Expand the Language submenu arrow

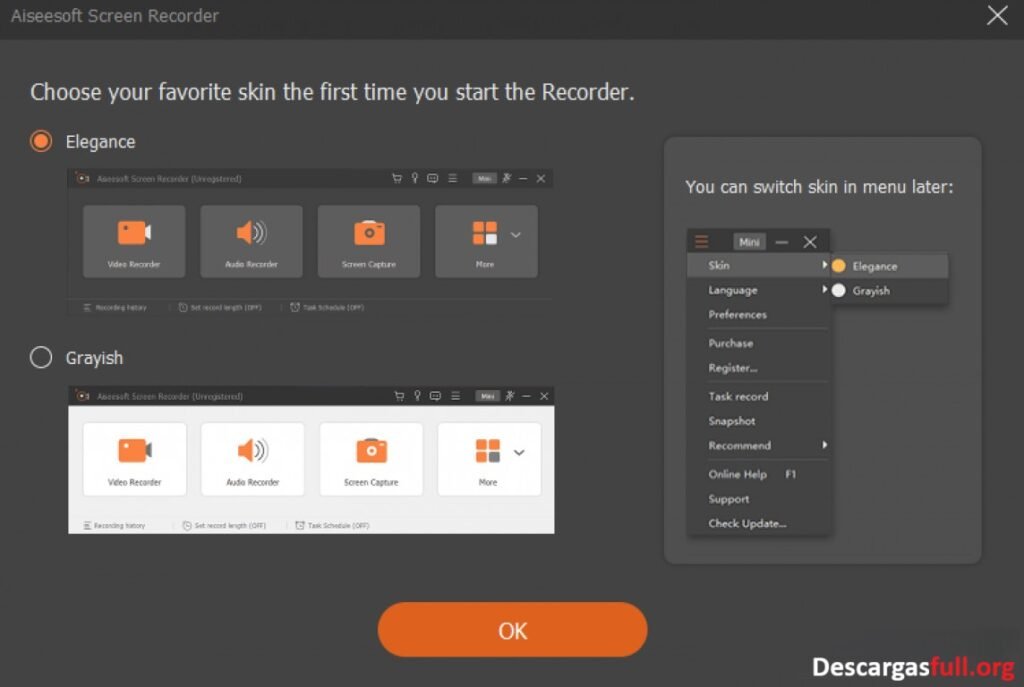[x=825, y=290]
